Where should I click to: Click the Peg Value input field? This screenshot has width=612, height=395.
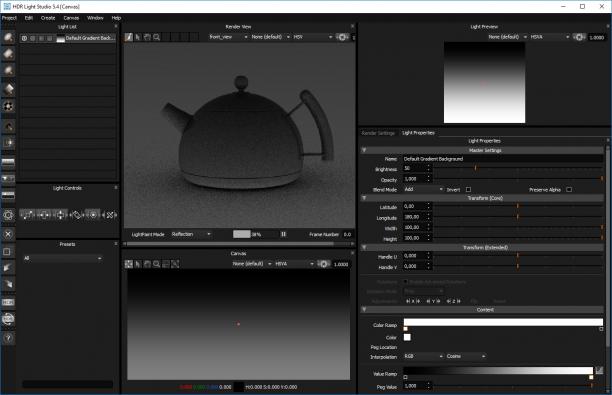415,386
